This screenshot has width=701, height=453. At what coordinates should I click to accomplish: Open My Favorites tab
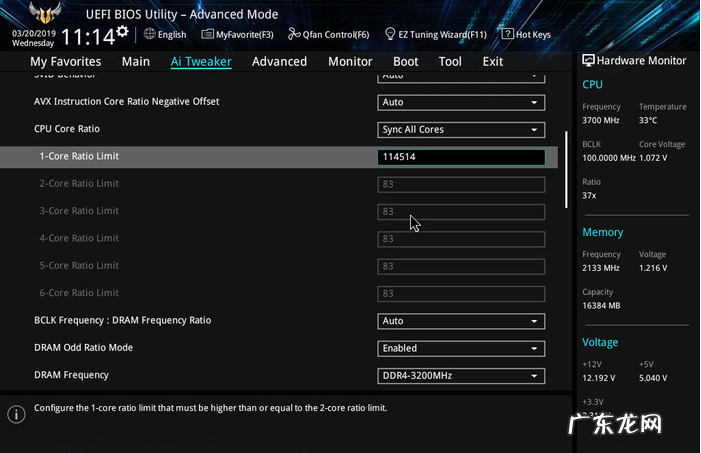pyautogui.click(x=66, y=61)
